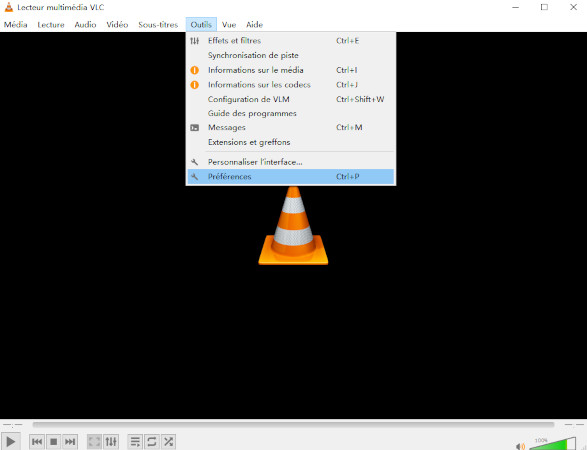
Task: Toggle fullscreen video mode button
Action: (x=94, y=442)
